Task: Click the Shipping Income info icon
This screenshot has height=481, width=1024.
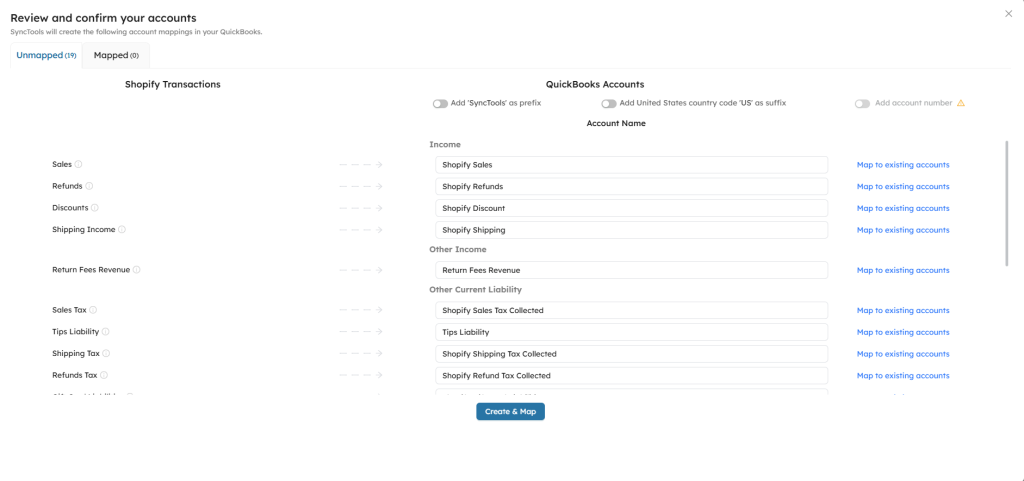Action: (122, 230)
